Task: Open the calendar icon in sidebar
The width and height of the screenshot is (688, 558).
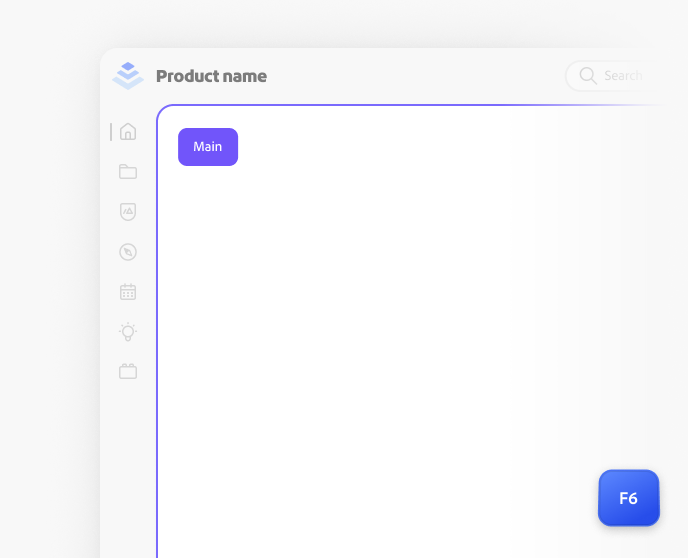Action: [x=128, y=292]
